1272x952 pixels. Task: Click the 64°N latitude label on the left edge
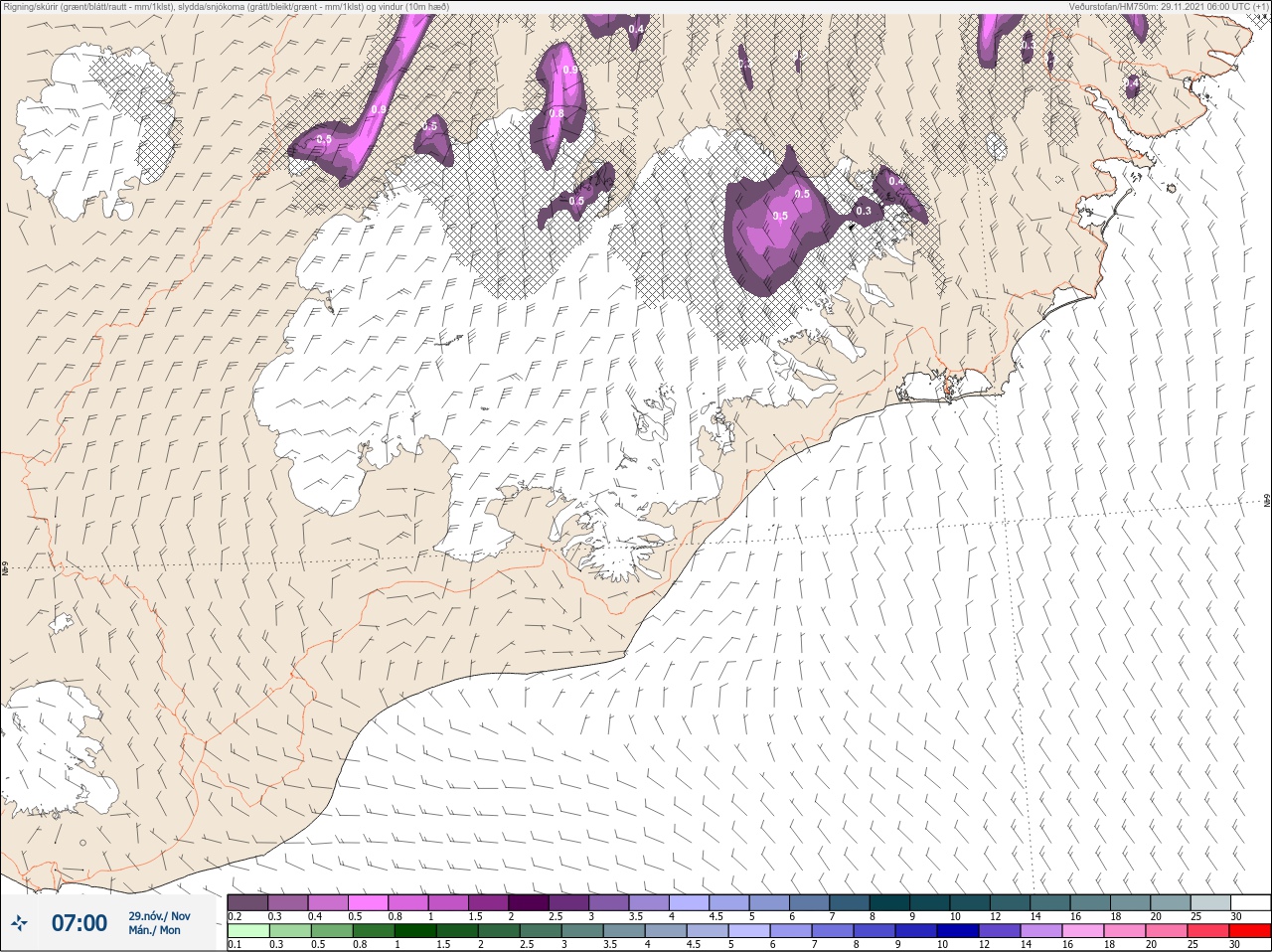tap(5, 569)
